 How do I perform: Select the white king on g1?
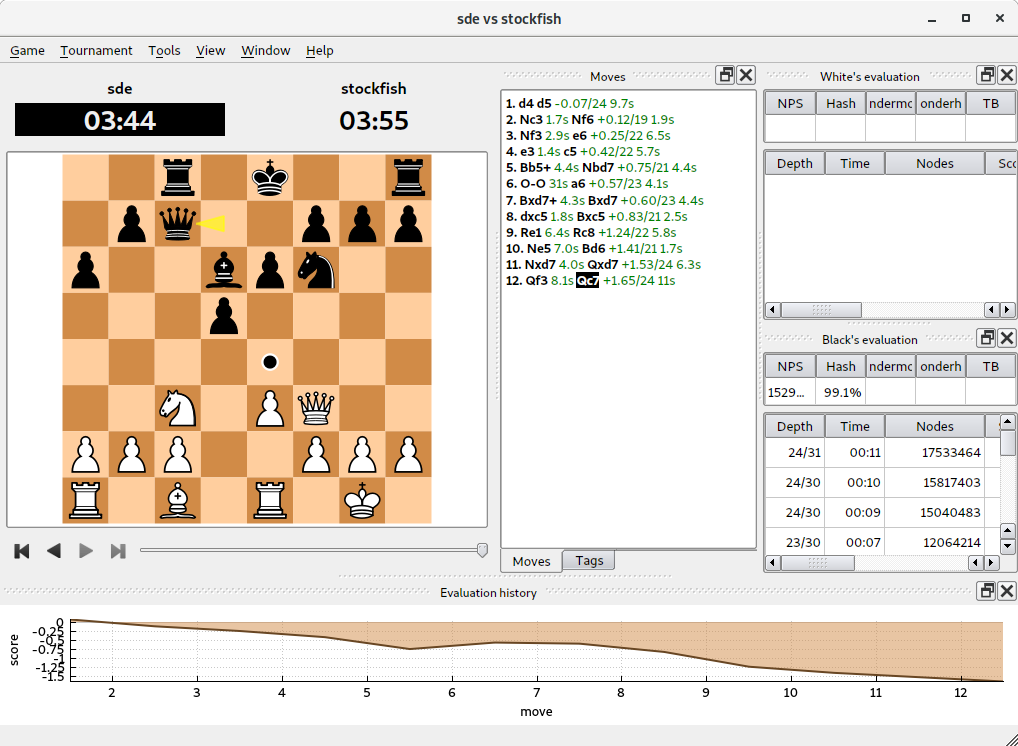point(362,501)
